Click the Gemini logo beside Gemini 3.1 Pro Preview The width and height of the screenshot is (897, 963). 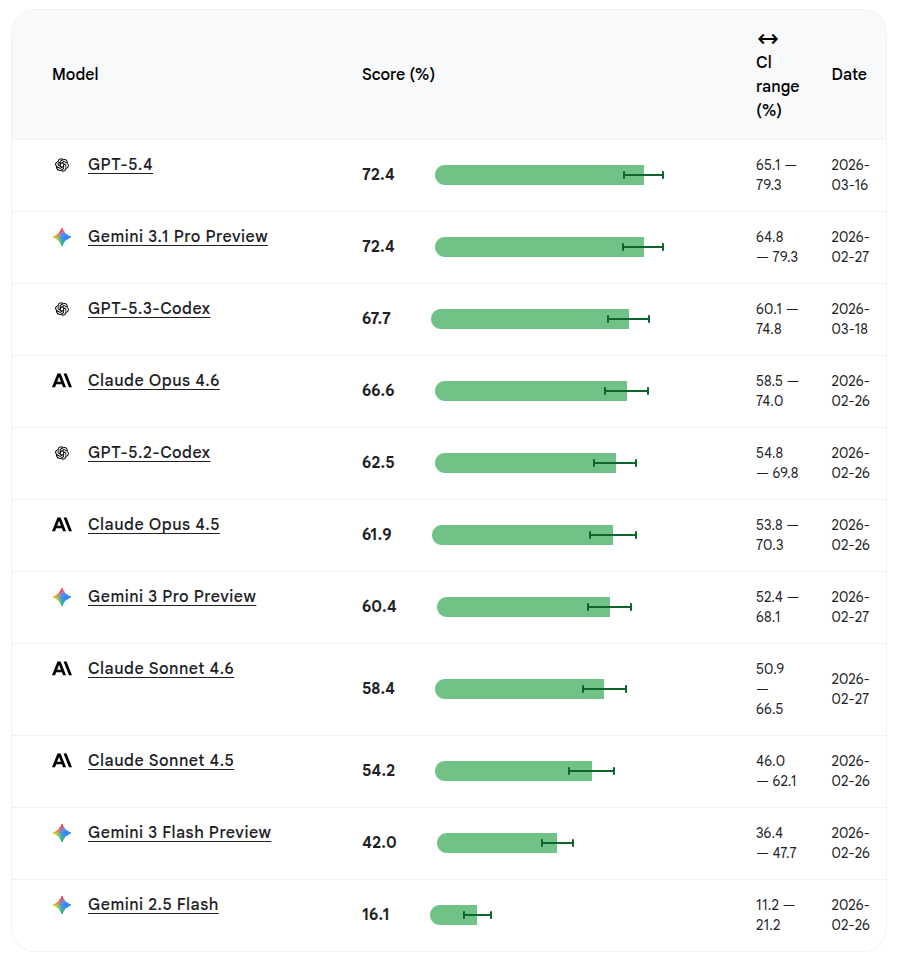coord(62,237)
